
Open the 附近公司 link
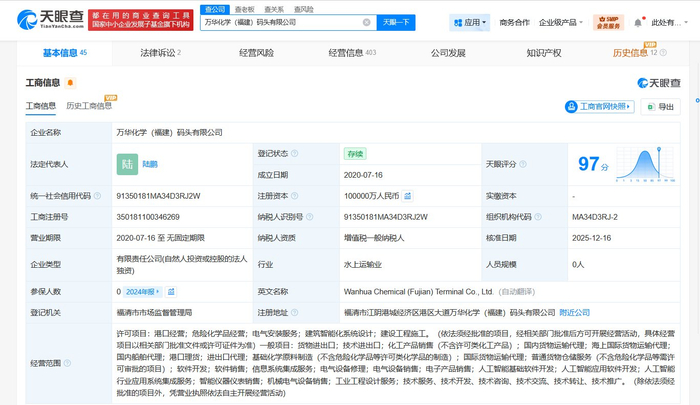pos(574,312)
